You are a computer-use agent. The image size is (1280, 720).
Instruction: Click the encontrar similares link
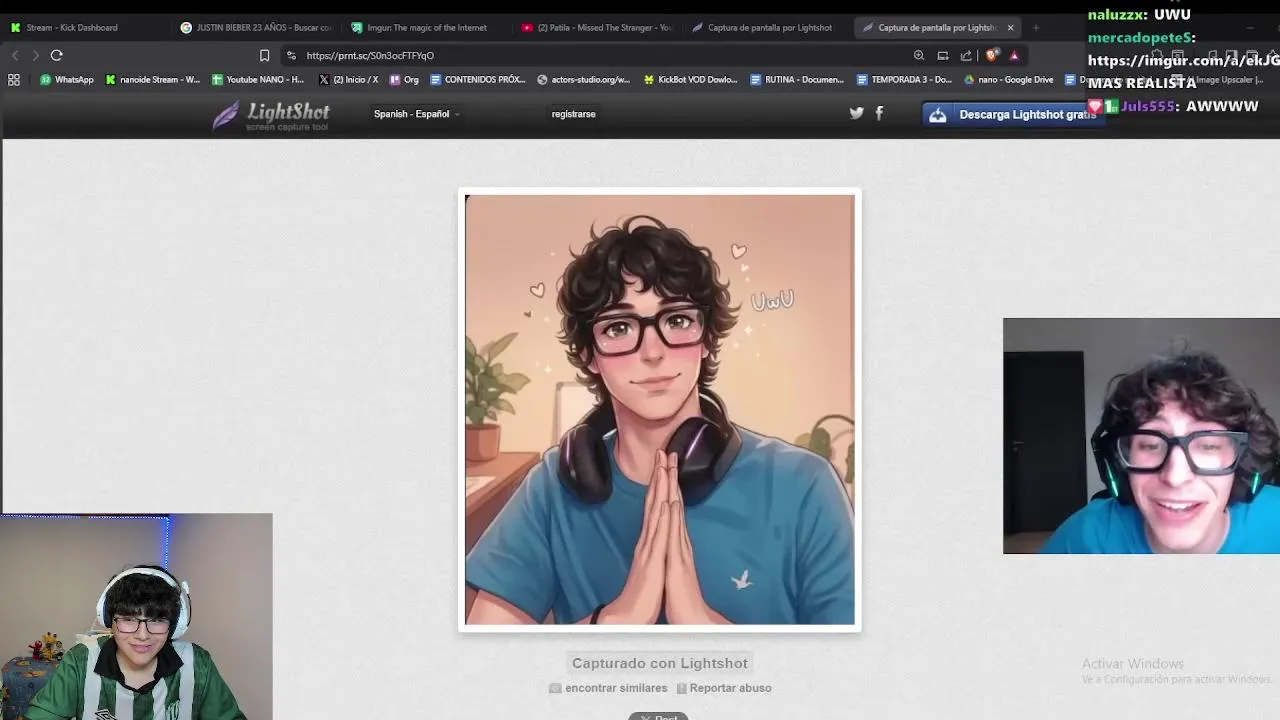[608, 688]
